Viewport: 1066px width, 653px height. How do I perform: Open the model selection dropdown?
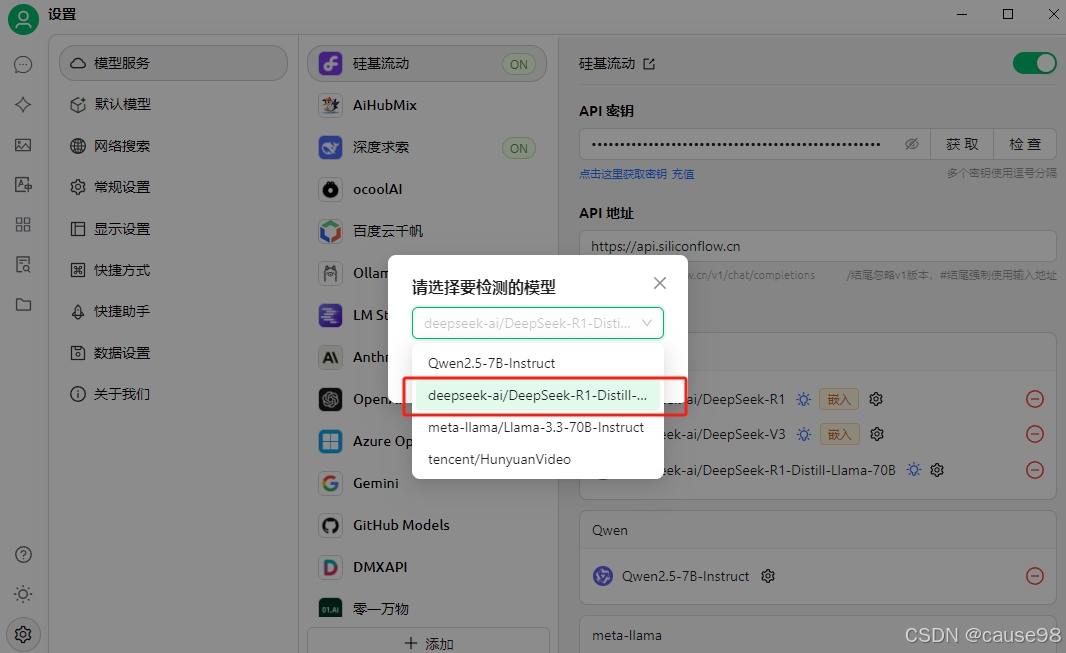point(538,323)
